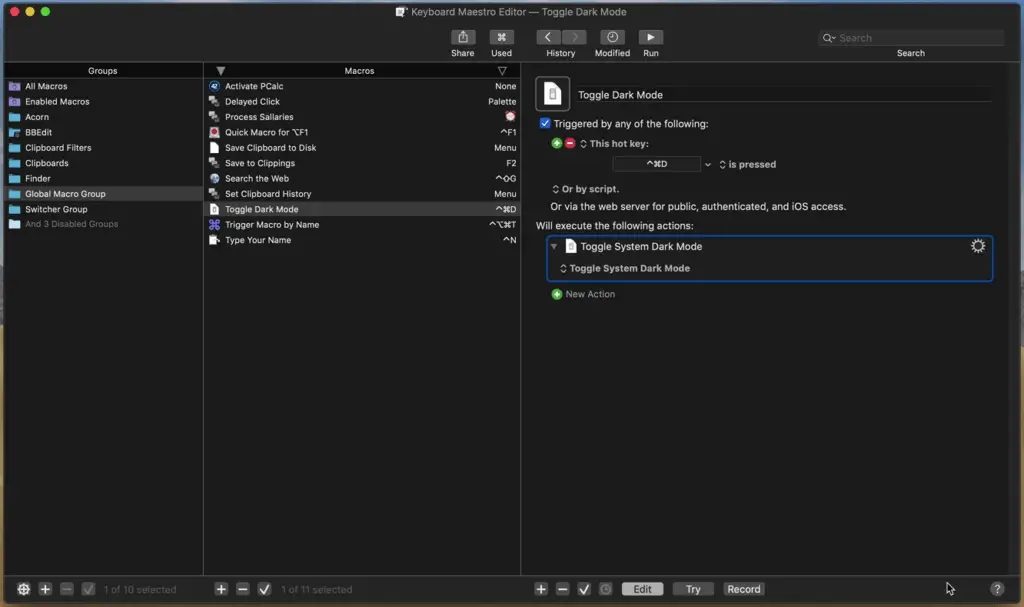Click the hot key field showing ⌃⌘D
The width and height of the screenshot is (1024, 607).
(x=656, y=164)
